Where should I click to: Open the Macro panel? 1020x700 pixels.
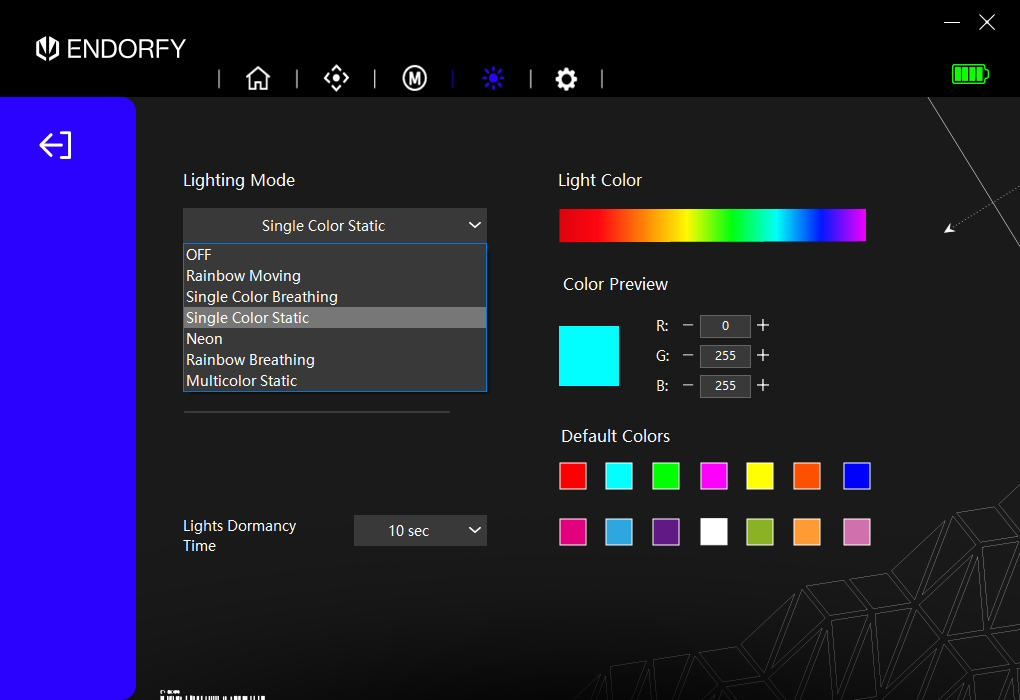coord(414,78)
